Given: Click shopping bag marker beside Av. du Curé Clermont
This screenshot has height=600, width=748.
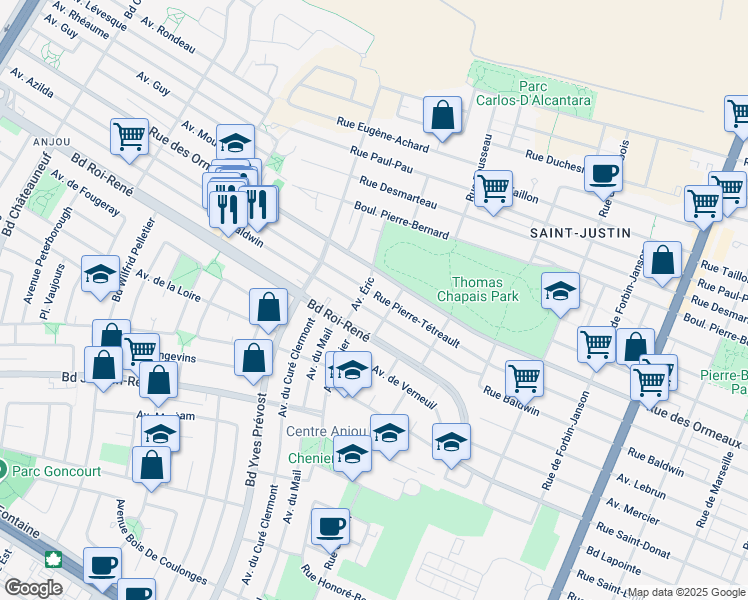Looking at the screenshot, I should [268, 308].
